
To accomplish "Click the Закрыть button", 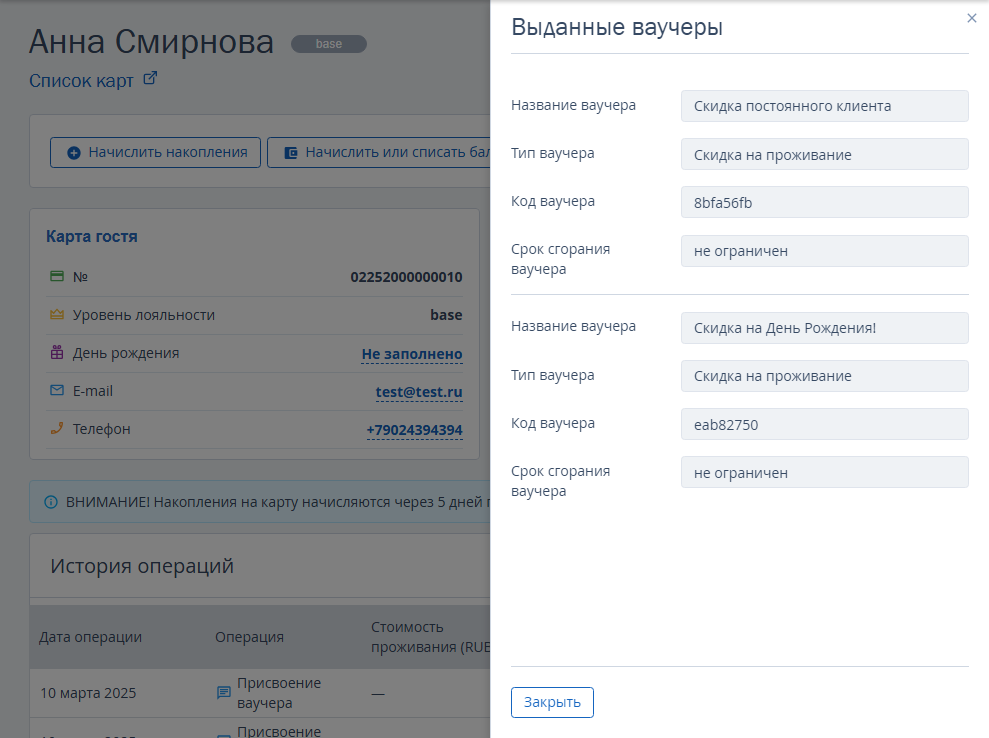I will coord(552,702).
